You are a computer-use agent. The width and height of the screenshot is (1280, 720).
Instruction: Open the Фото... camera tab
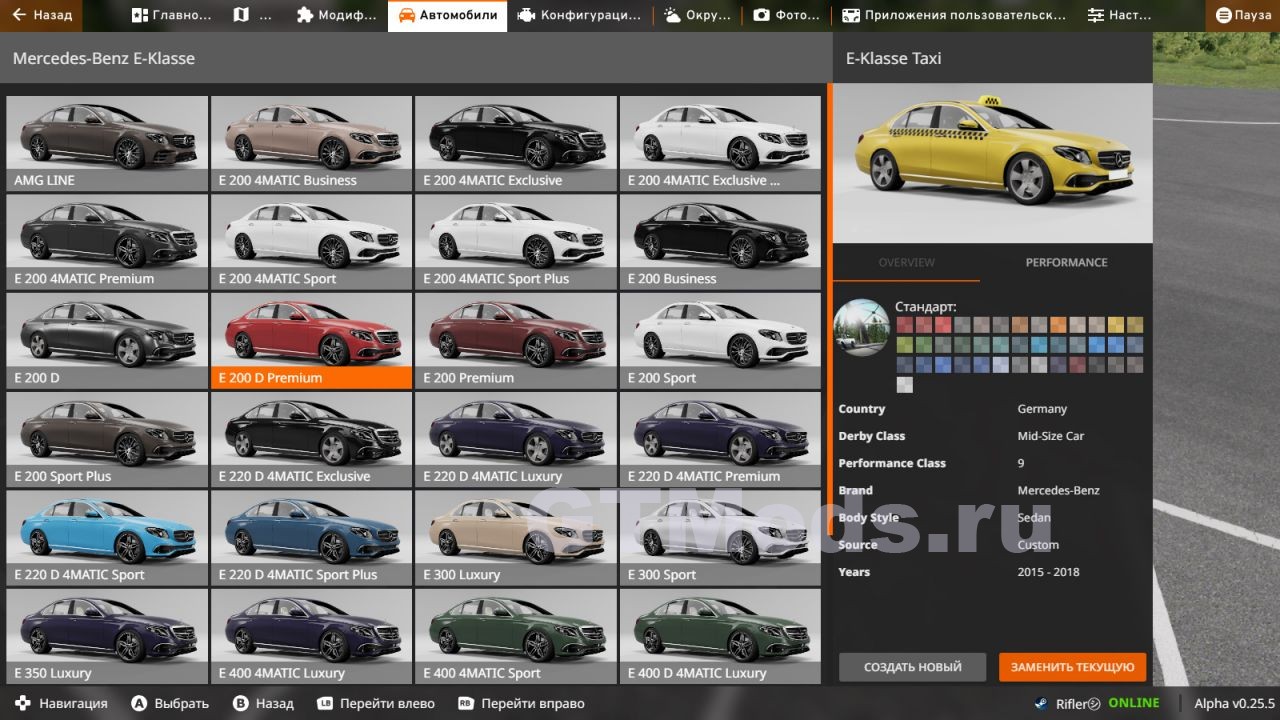[786, 15]
